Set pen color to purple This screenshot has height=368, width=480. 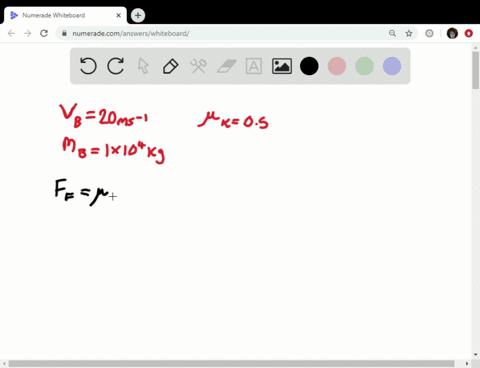point(392,66)
